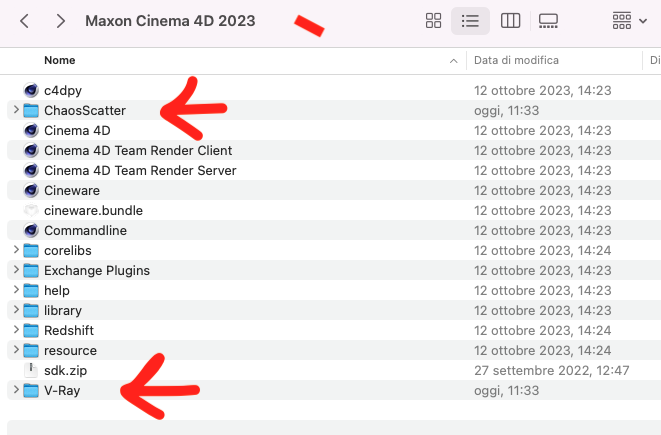Select the c4dpy application icon

(x=31, y=90)
